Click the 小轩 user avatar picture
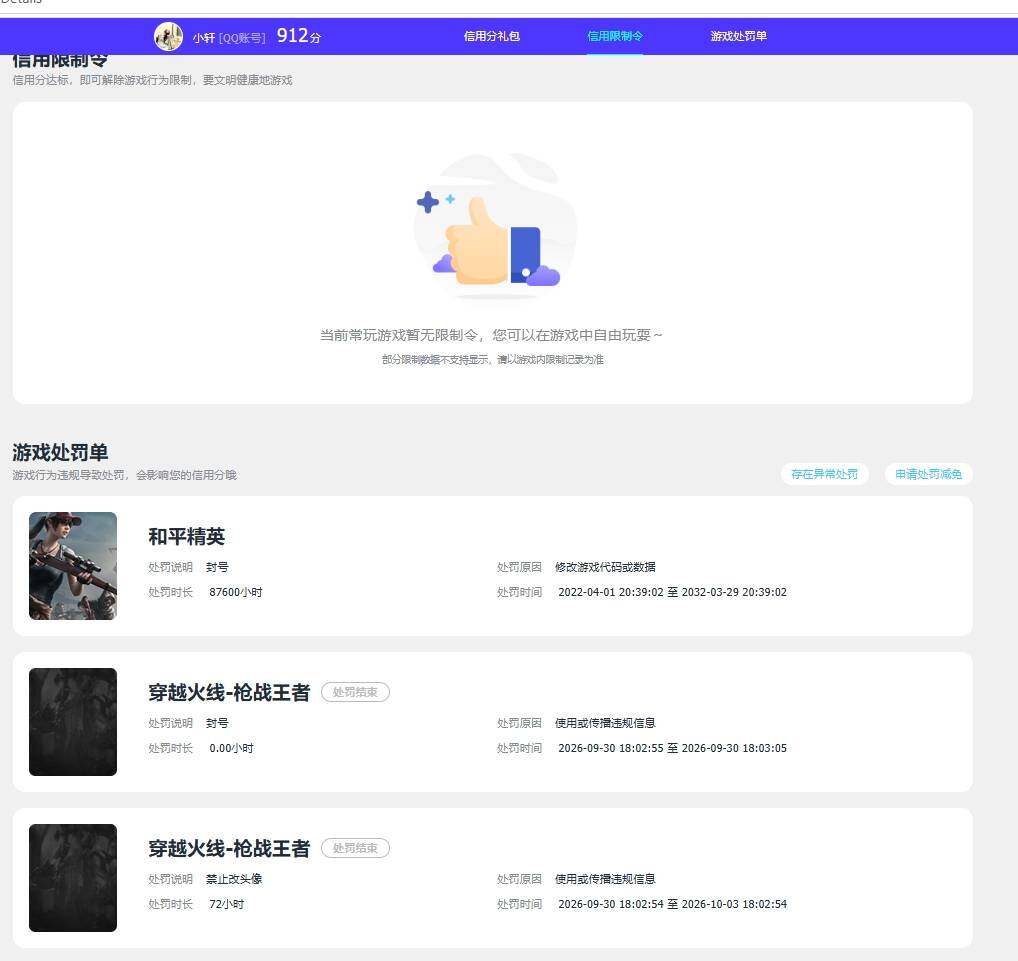This screenshot has width=1018, height=961. (x=168, y=36)
